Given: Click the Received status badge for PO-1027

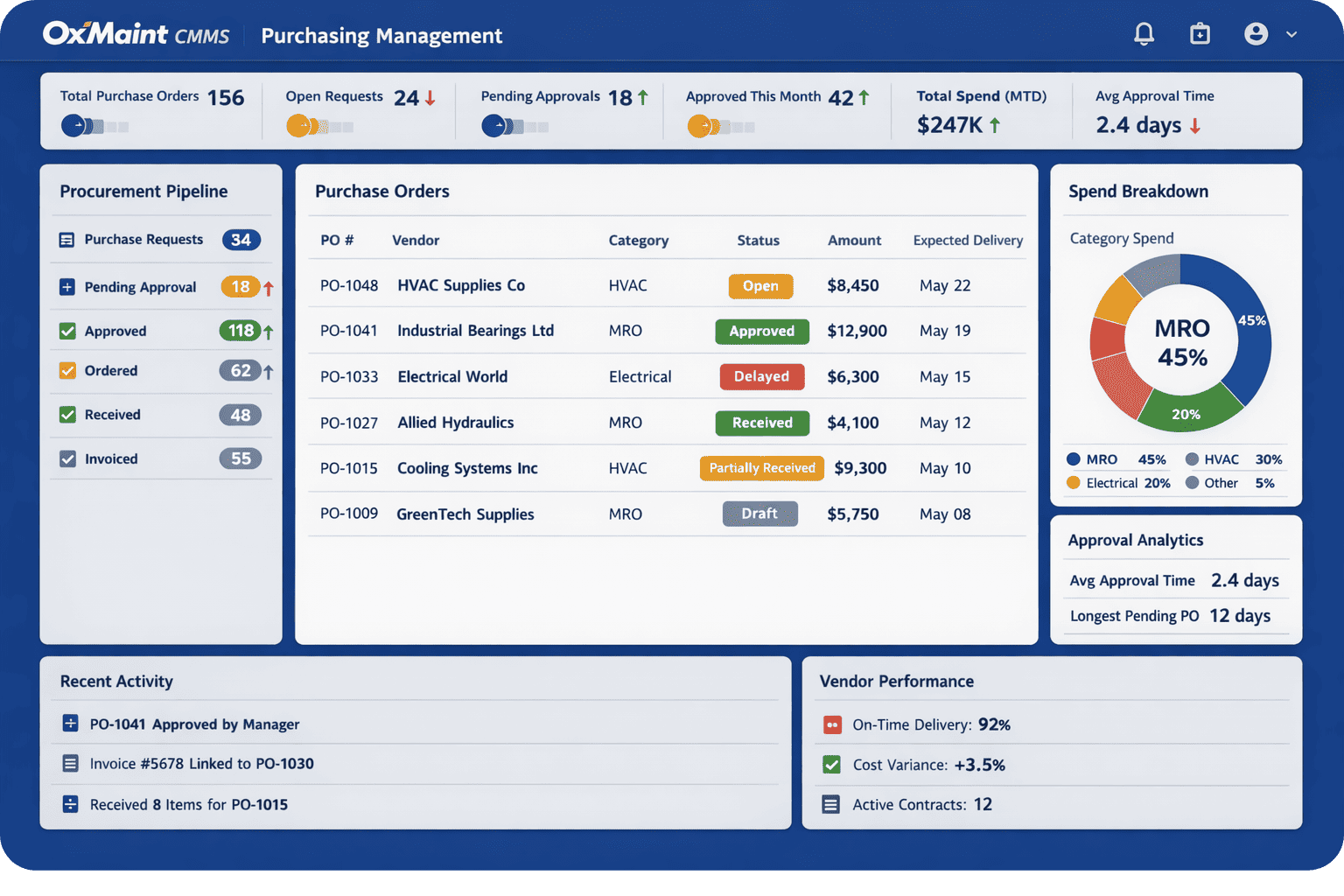Looking at the screenshot, I should pos(762,423).
